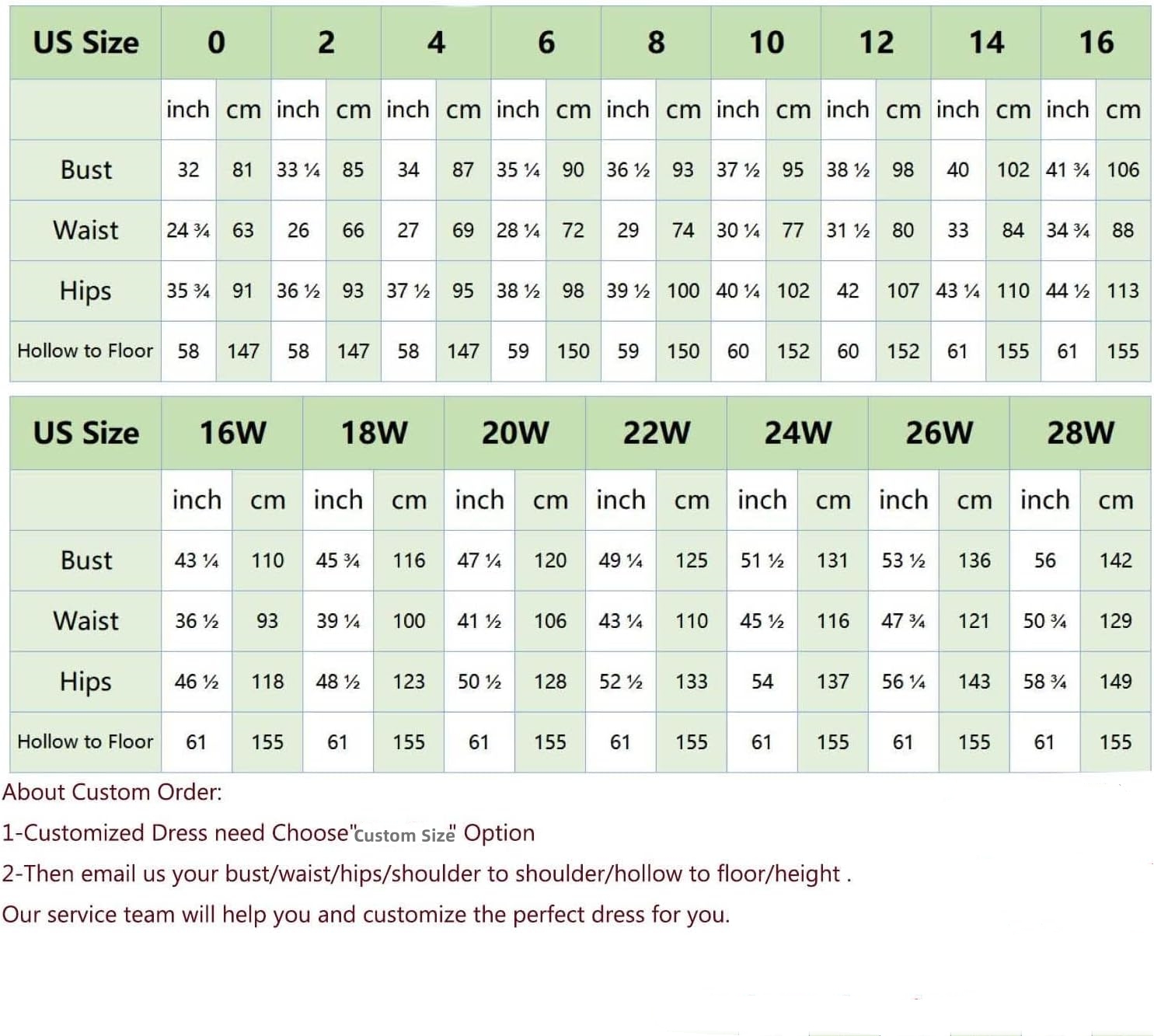Click the 129 cm waist cell

tap(1115, 621)
